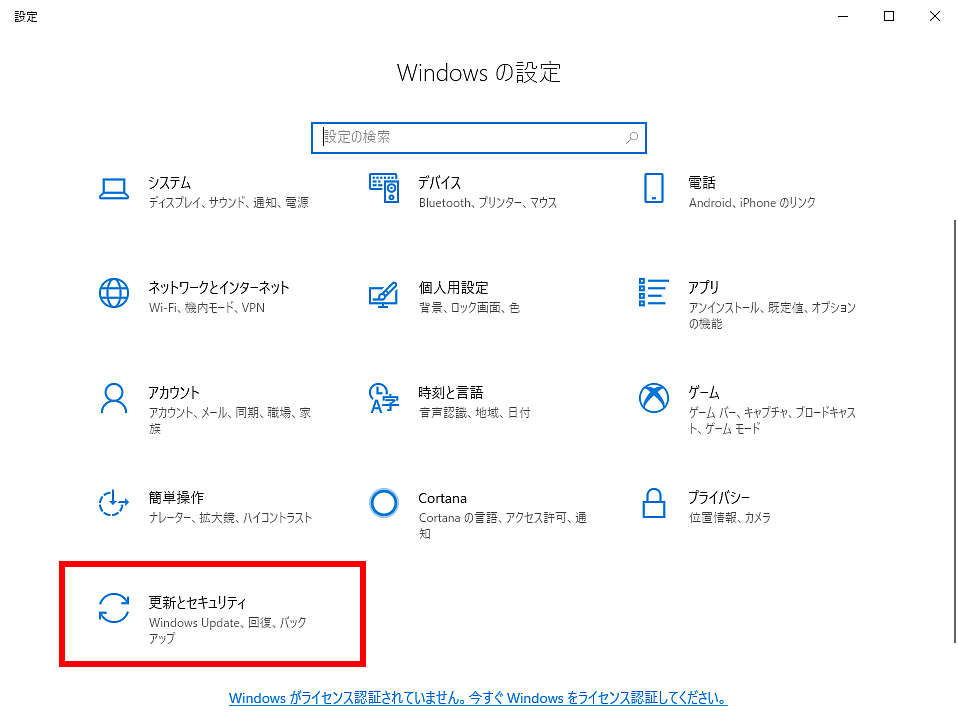This screenshot has height=726, width=958.
Task: Select the 電話 phone icon
Action: [653, 188]
